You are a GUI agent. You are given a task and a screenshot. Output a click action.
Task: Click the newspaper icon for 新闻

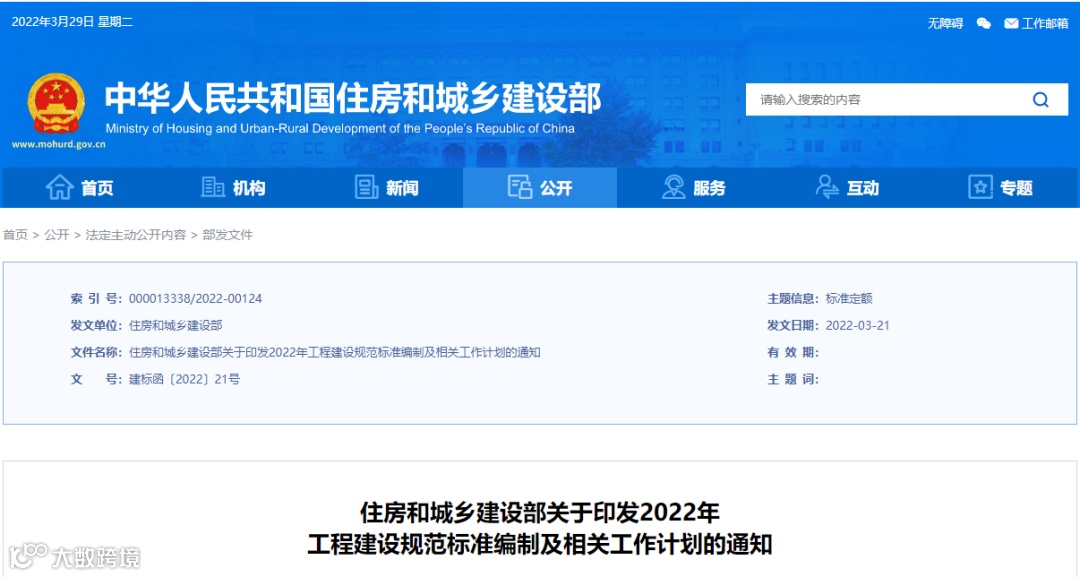(x=366, y=187)
